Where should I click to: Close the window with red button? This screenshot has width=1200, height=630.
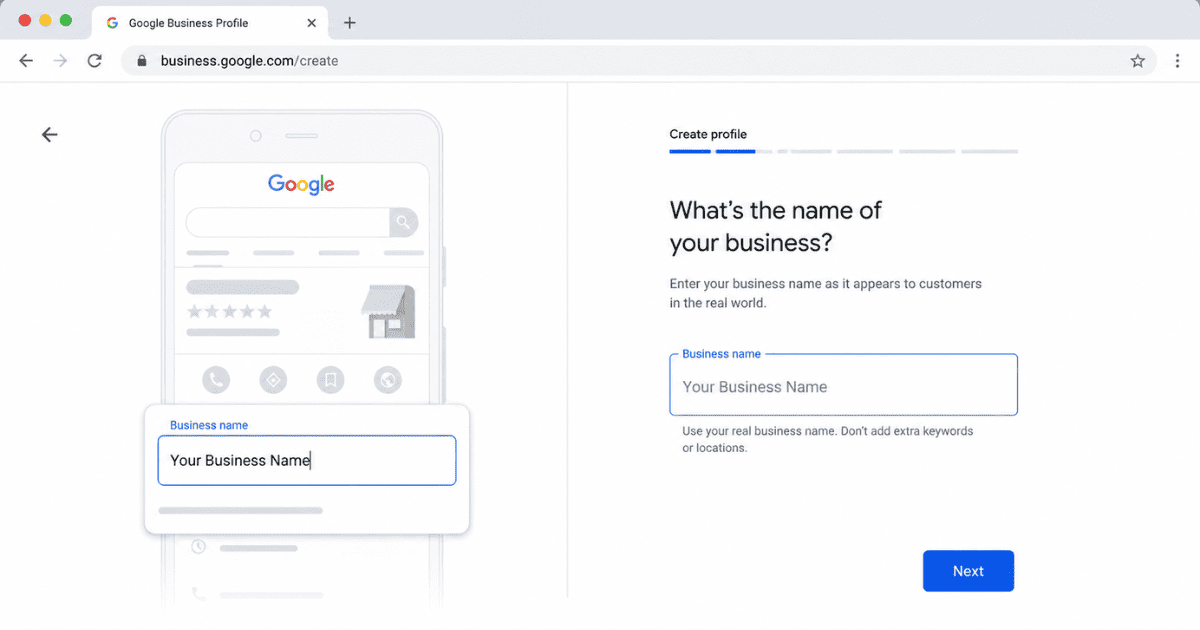click(25, 20)
